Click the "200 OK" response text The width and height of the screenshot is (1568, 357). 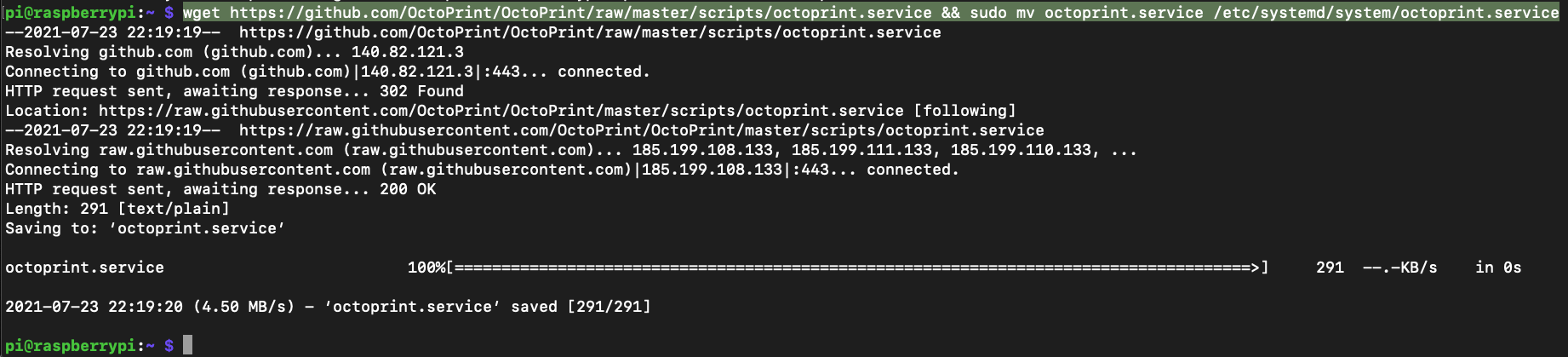tap(408, 189)
